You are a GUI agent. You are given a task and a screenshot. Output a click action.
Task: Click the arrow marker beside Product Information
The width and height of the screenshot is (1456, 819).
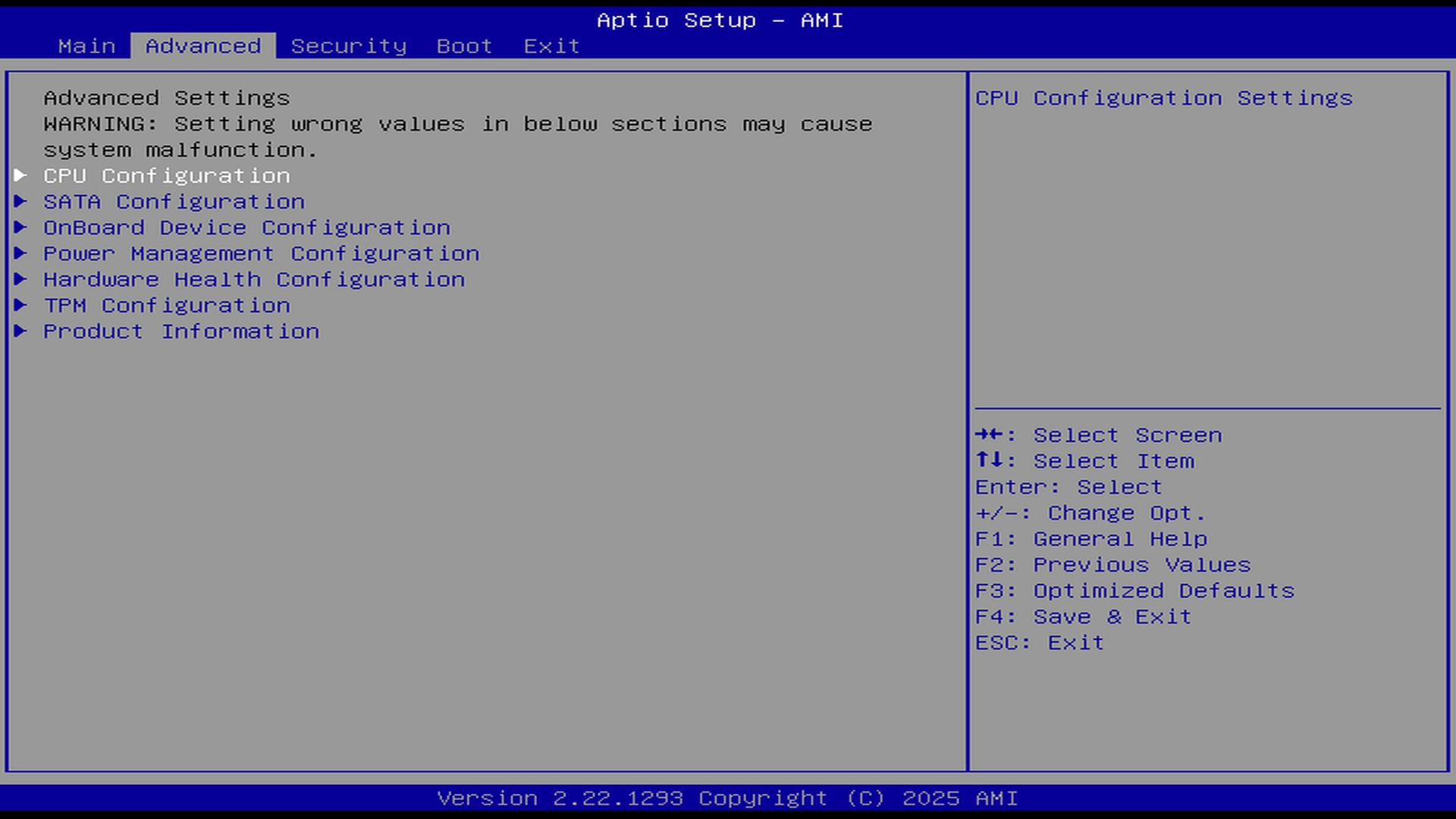pyautogui.click(x=20, y=331)
